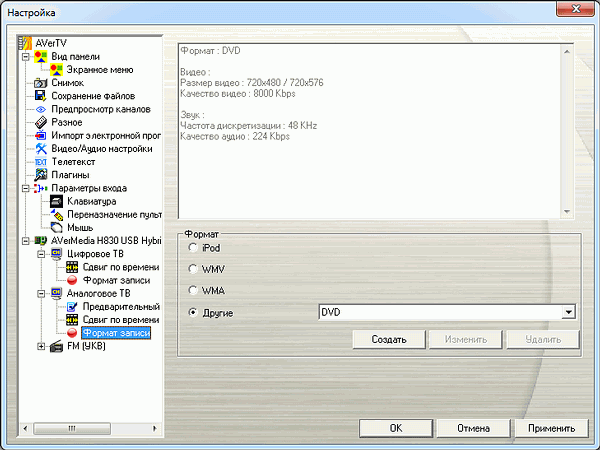This screenshot has height=450, width=600.
Task: Click the red icon of selected Формат записи
Action: 72,333
